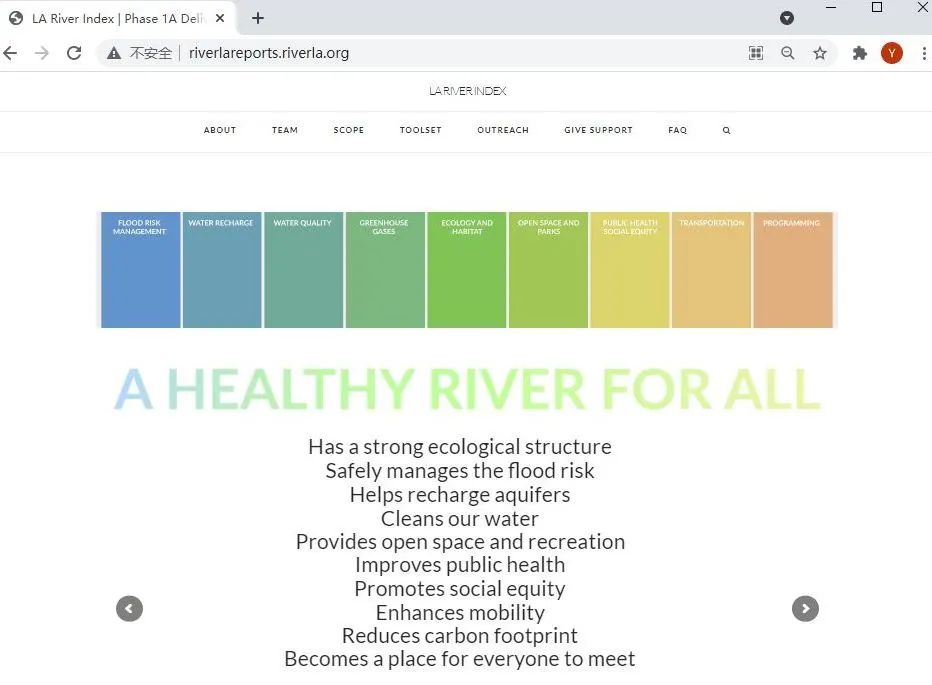Open the Chrome three-dot menu

tap(922, 53)
